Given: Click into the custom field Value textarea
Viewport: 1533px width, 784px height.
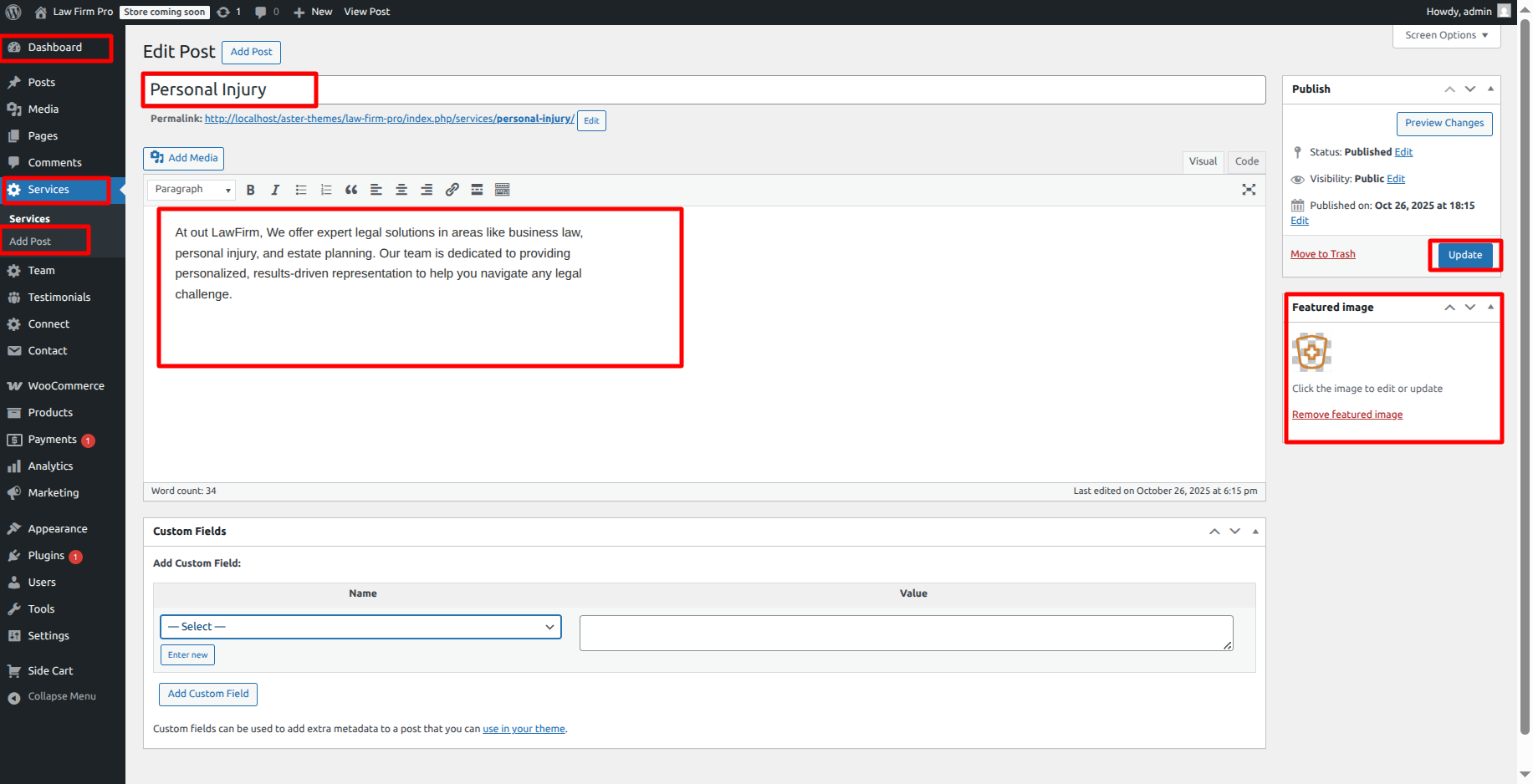Looking at the screenshot, I should [905, 633].
